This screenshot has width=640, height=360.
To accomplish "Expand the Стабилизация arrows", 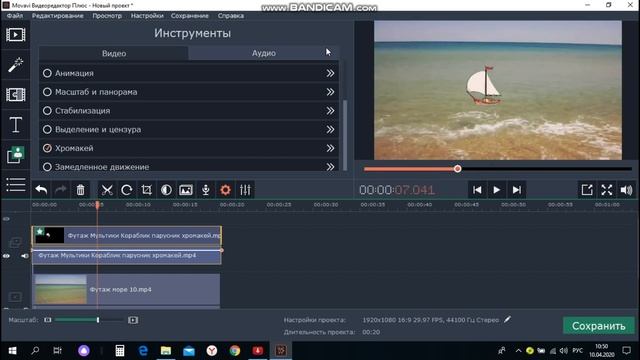I will pyautogui.click(x=330, y=111).
